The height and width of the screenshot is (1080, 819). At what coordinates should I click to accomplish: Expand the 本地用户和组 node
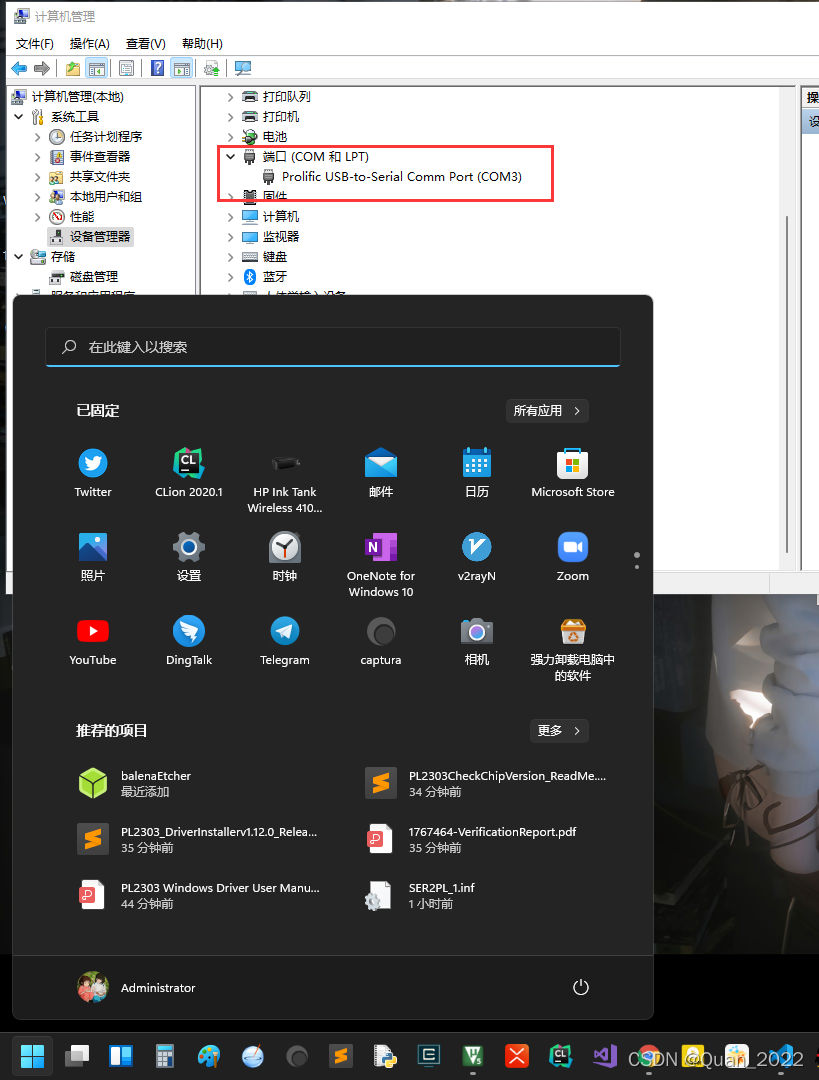[37, 196]
